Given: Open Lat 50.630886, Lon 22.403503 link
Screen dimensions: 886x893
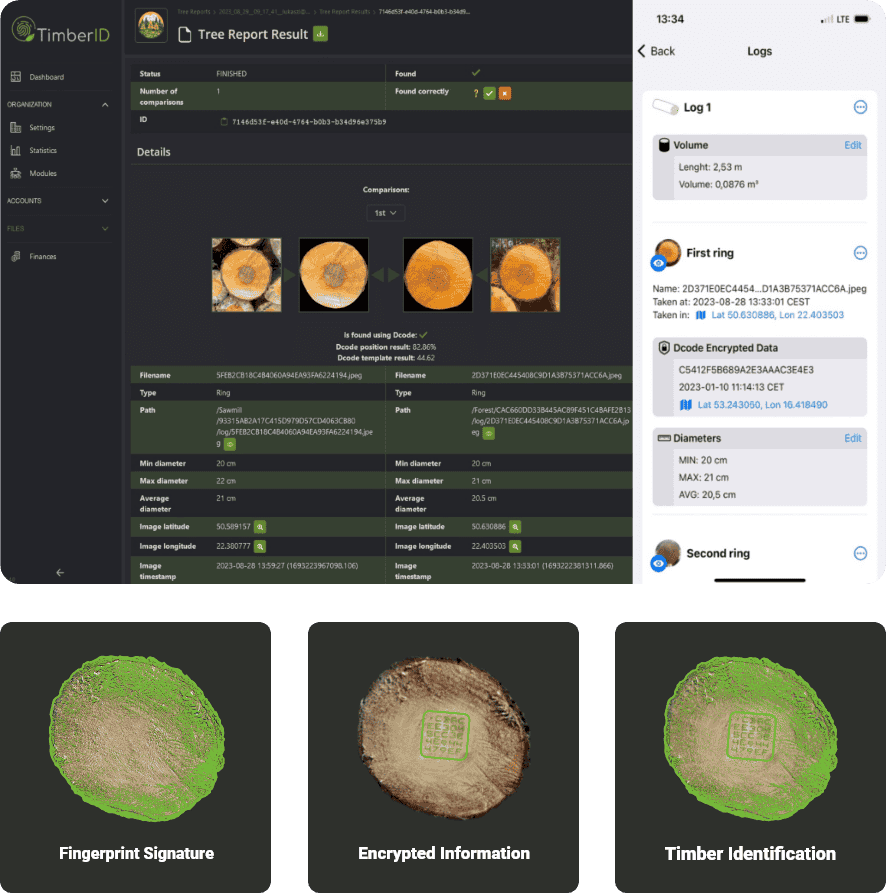Looking at the screenshot, I should click(777, 315).
